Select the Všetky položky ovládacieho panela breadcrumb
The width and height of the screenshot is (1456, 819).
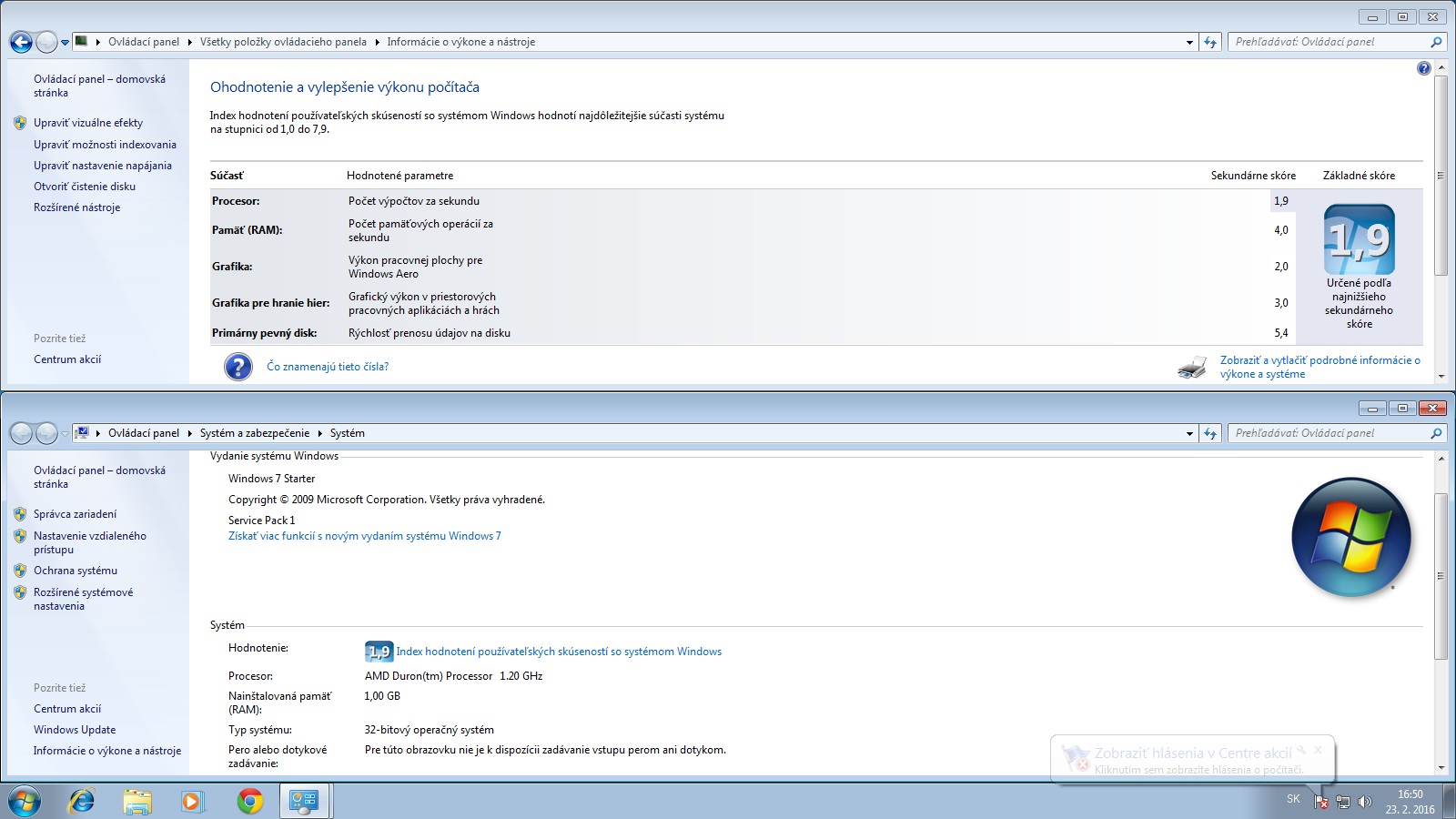coord(283,42)
